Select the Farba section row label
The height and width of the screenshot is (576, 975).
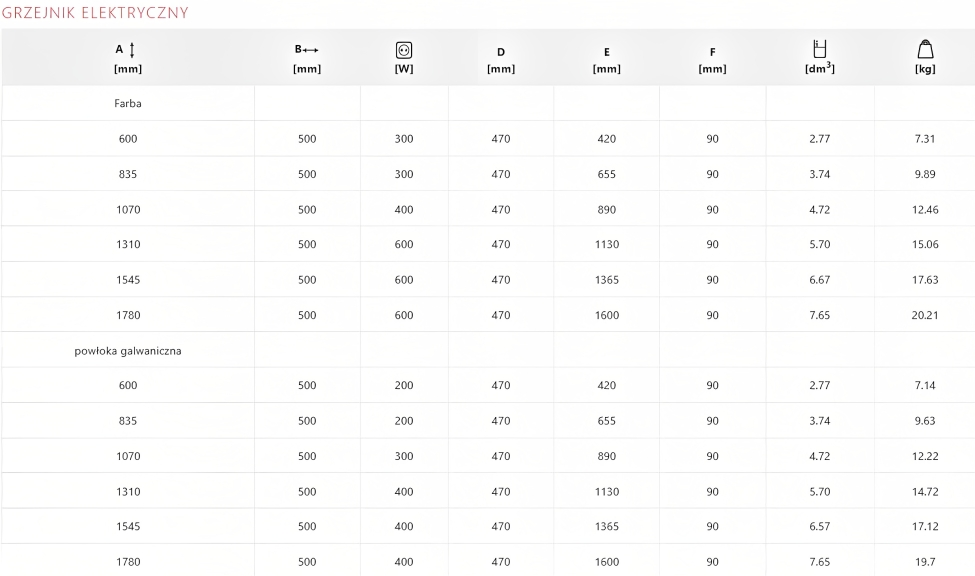(128, 103)
